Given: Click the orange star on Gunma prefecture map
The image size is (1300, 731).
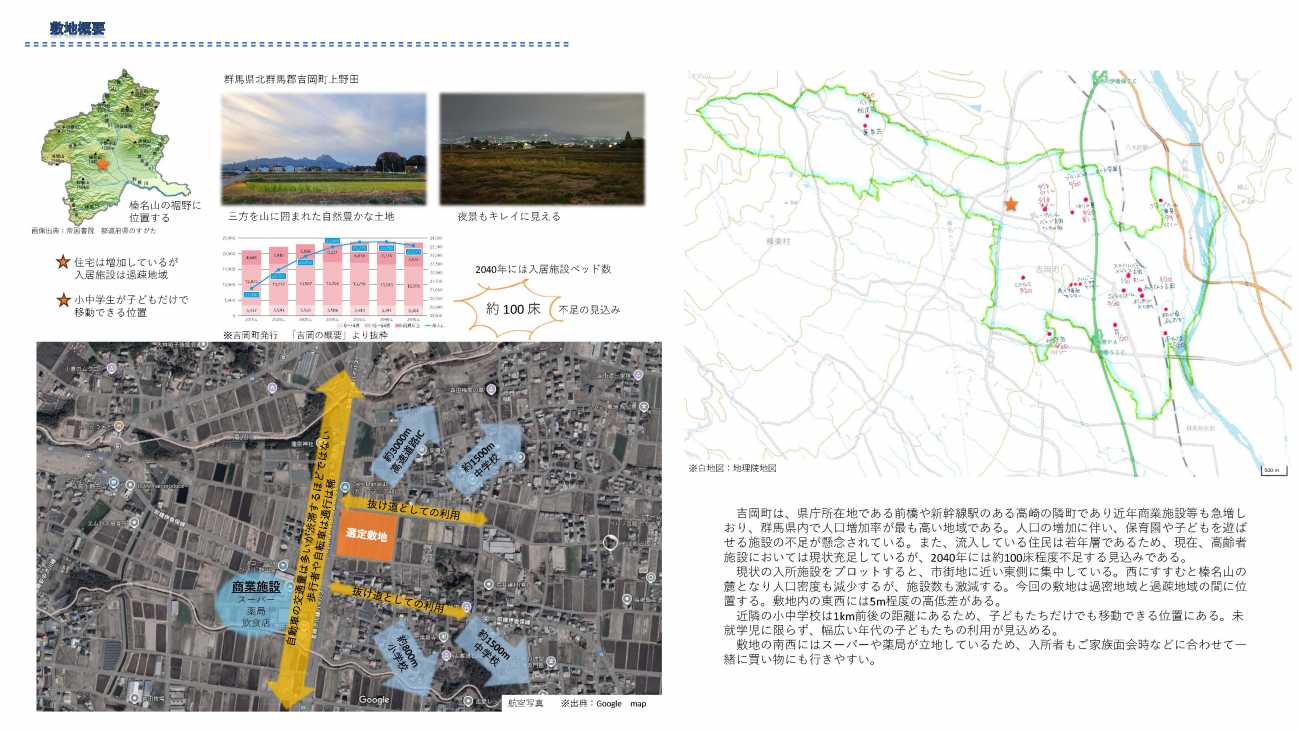Looking at the screenshot, I should pyautogui.click(x=101, y=163).
